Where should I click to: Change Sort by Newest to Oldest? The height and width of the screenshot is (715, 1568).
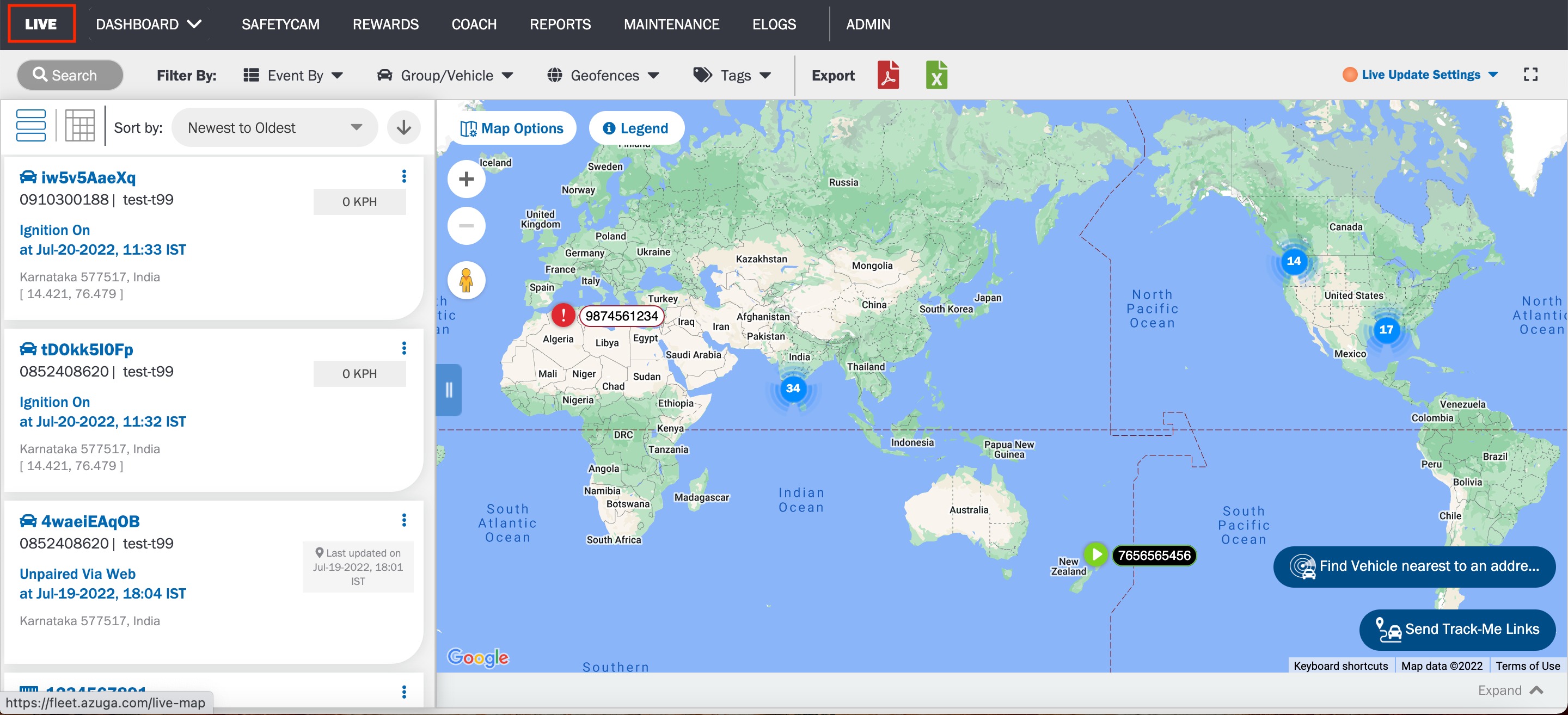(x=274, y=128)
